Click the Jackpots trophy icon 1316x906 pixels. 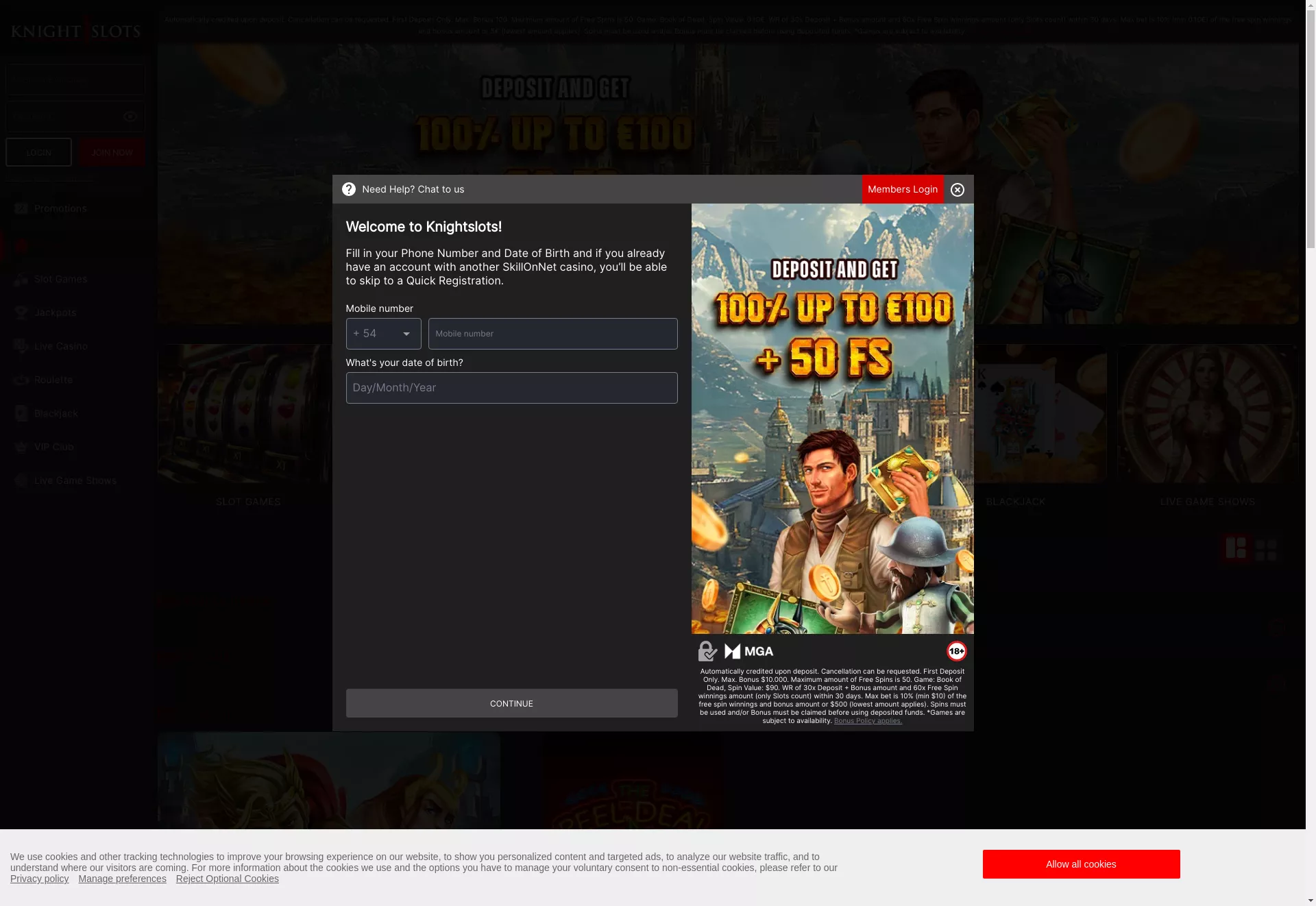tap(21, 313)
